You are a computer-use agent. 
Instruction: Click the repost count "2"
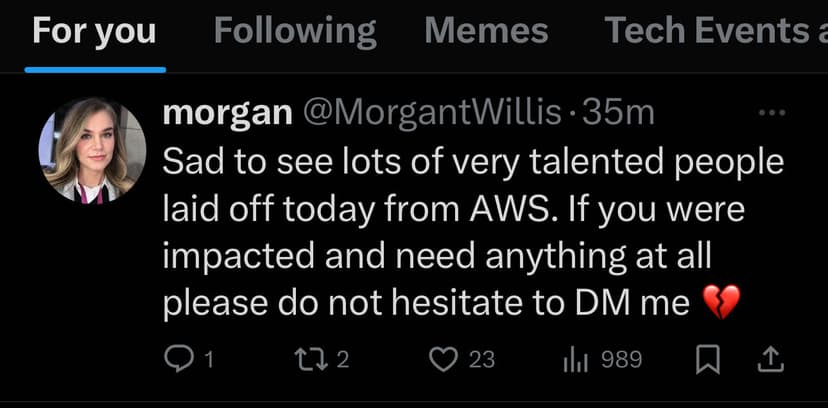click(342, 359)
